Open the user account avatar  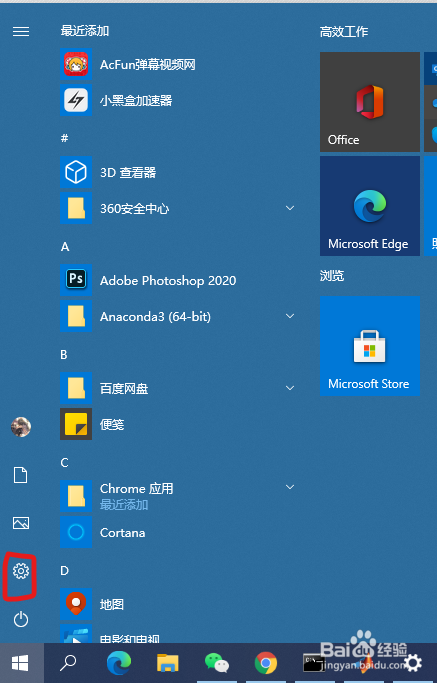click(x=21, y=426)
